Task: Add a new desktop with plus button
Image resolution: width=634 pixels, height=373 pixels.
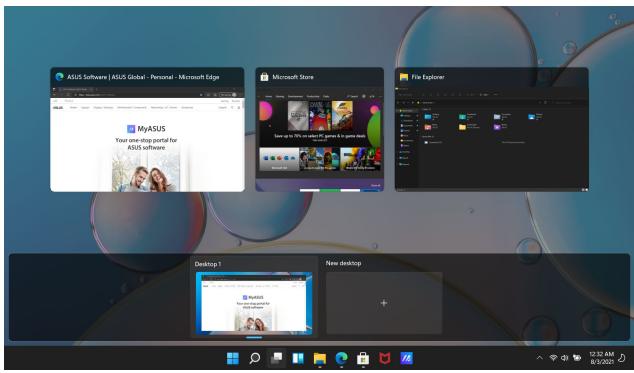Action: tap(384, 303)
